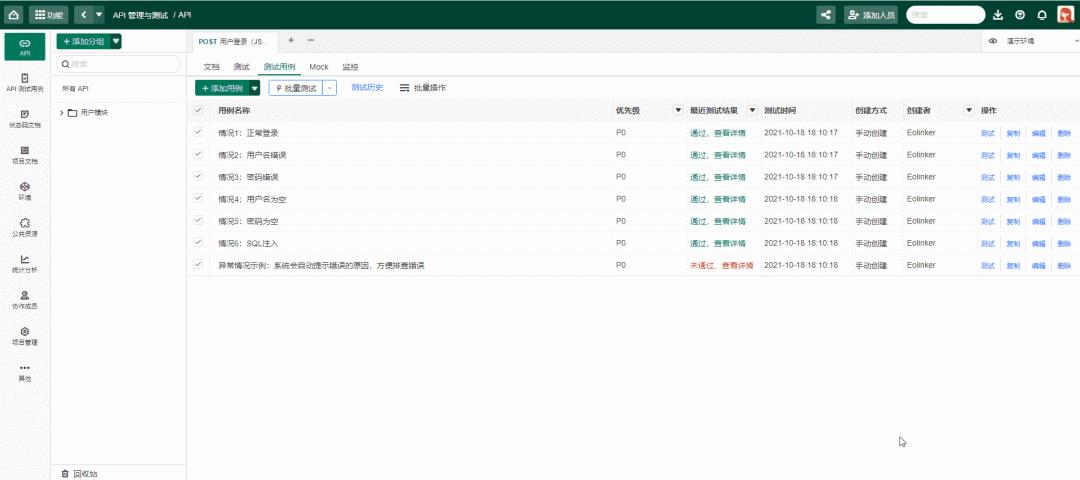Open the 最近测试结果 column filter
Viewport: 1080px width, 480px height.
[x=752, y=110]
